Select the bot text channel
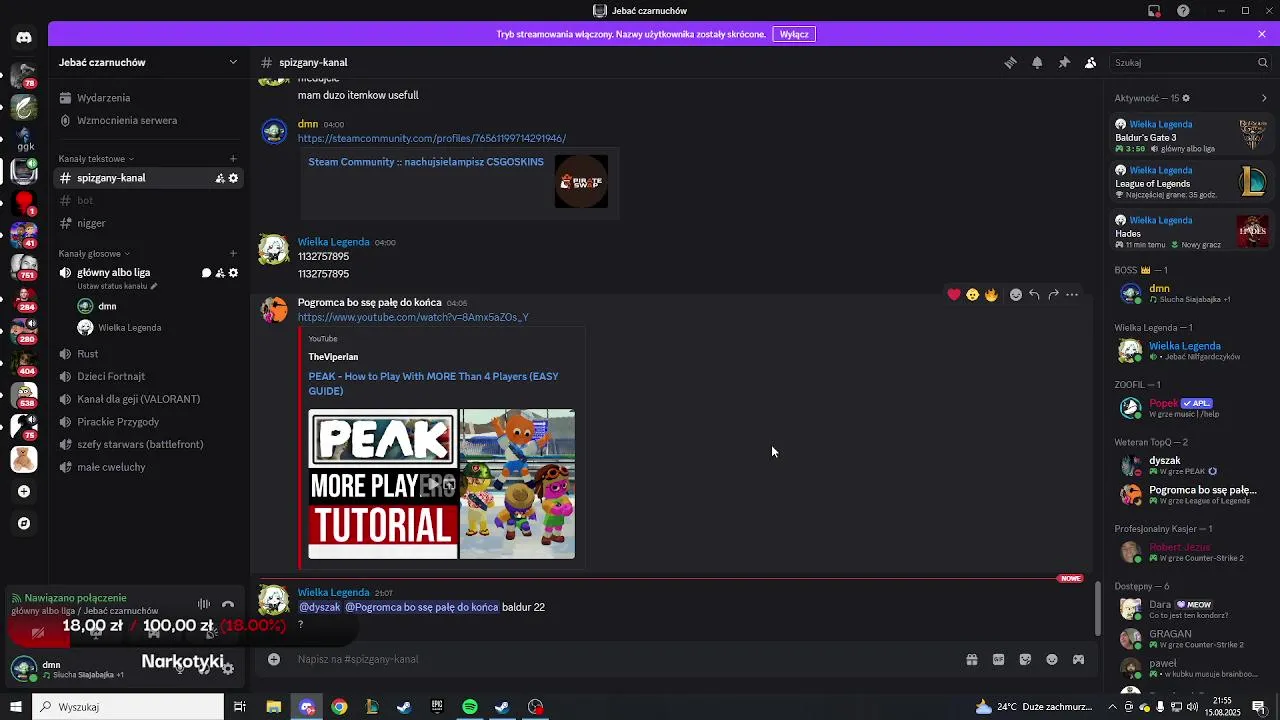The height and width of the screenshot is (720, 1280). pos(148,200)
